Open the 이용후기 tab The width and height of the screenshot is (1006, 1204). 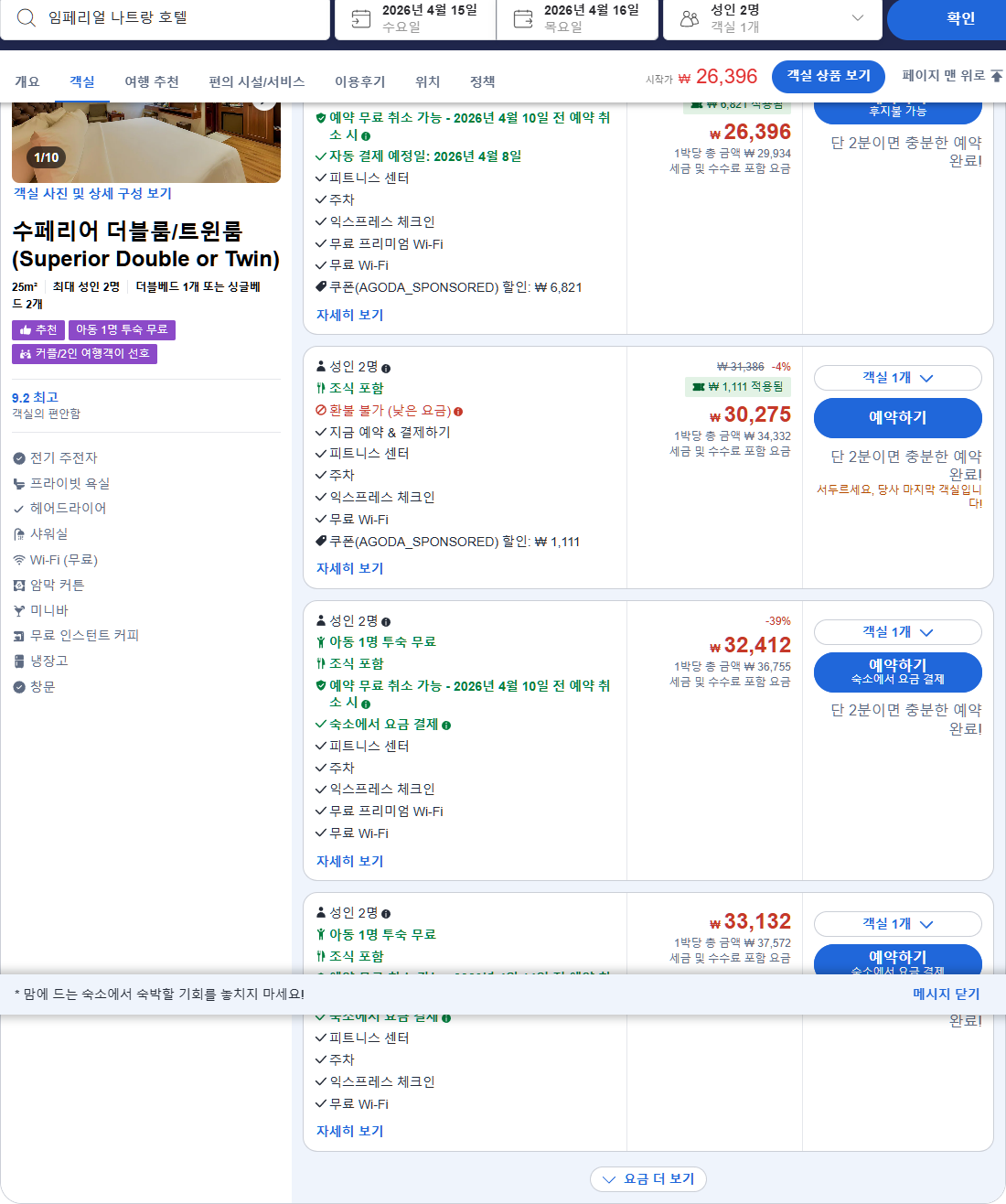pyautogui.click(x=360, y=81)
